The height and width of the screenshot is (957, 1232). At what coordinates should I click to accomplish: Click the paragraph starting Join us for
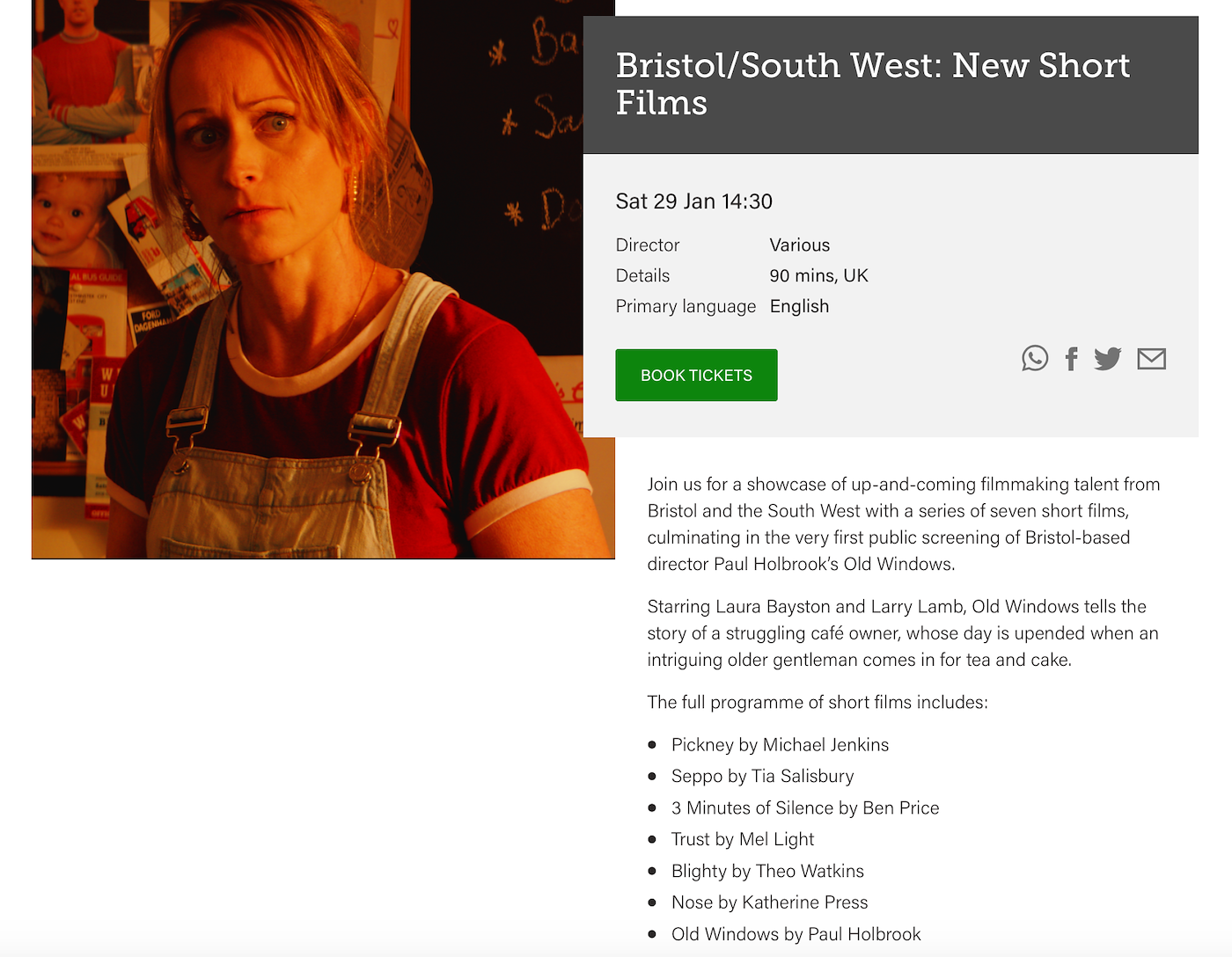(x=904, y=524)
